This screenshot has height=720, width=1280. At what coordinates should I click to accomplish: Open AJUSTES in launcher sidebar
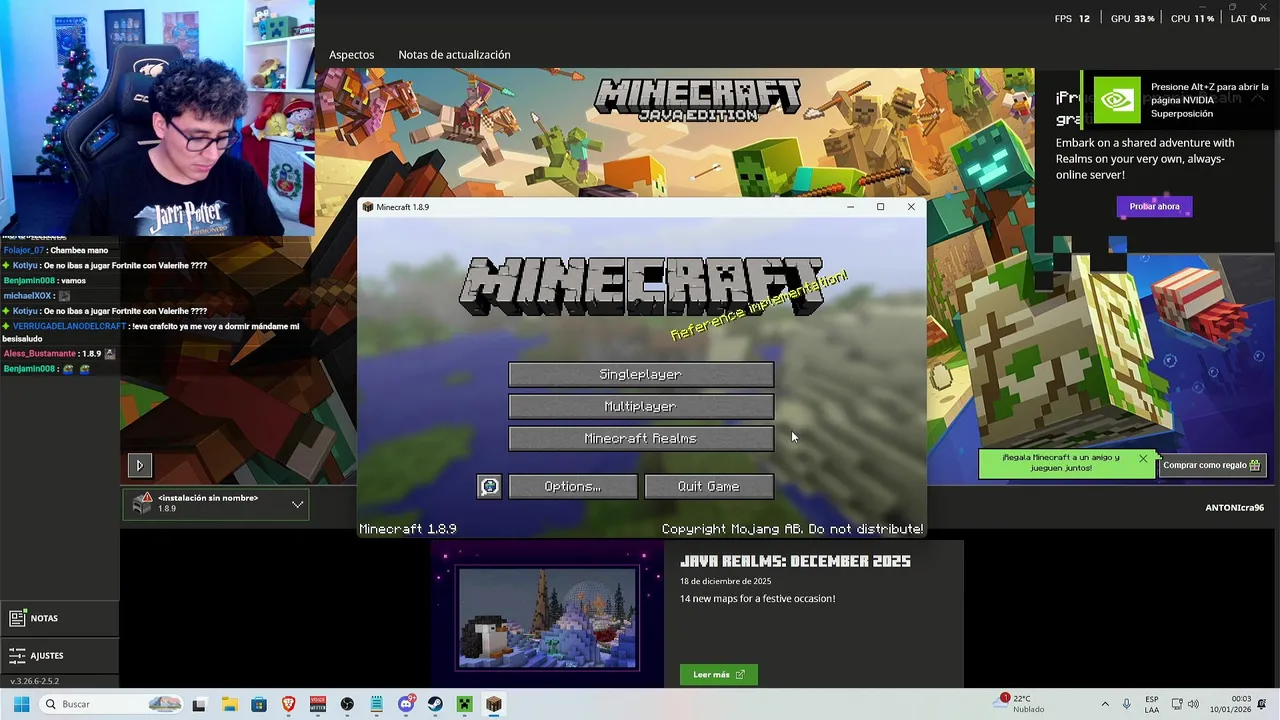[59, 656]
